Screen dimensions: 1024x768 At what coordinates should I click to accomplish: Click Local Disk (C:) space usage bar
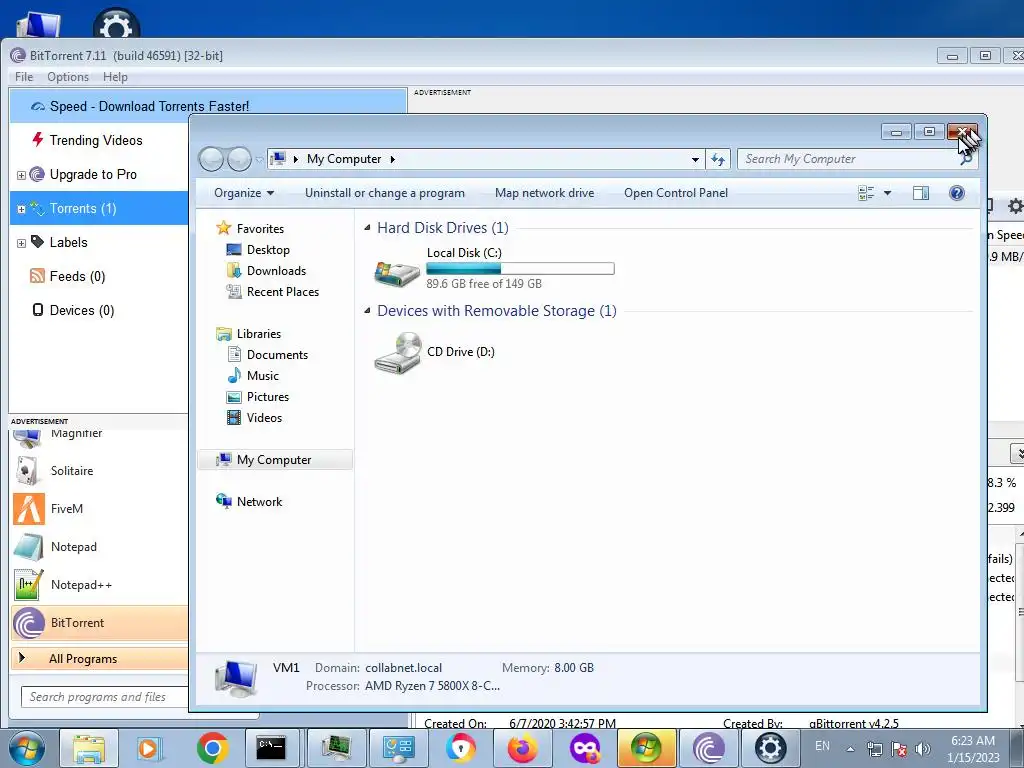520,268
